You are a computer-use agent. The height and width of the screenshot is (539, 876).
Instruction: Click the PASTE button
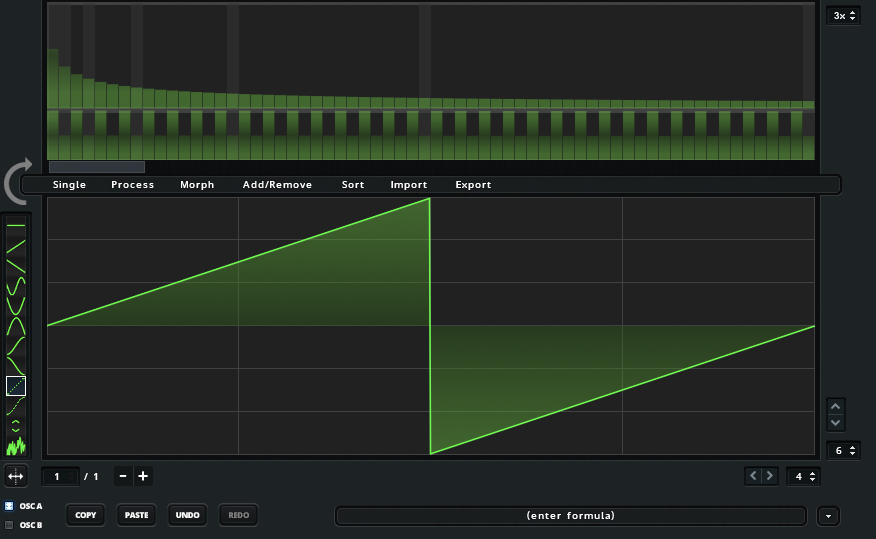[x=136, y=515]
